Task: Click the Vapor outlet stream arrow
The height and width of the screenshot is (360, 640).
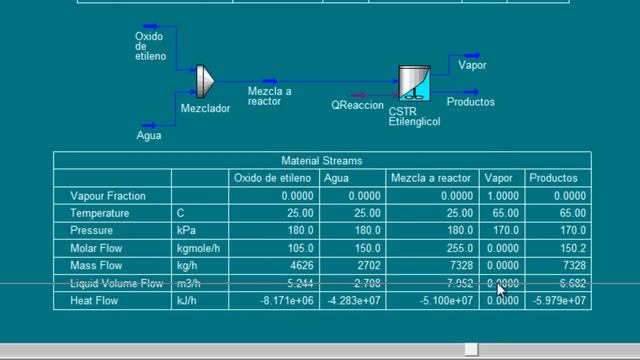Action: tap(472, 55)
